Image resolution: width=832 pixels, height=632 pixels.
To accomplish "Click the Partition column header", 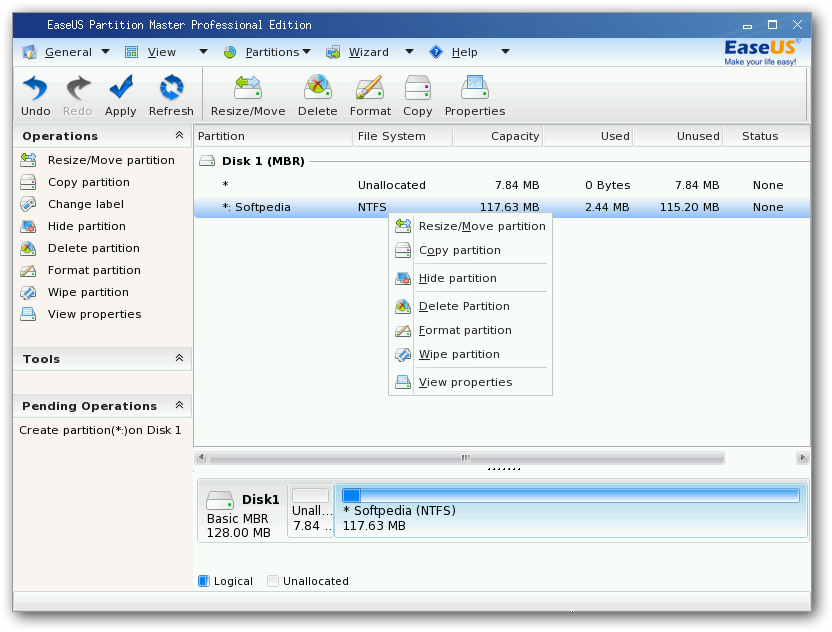I will pyautogui.click(x=273, y=136).
